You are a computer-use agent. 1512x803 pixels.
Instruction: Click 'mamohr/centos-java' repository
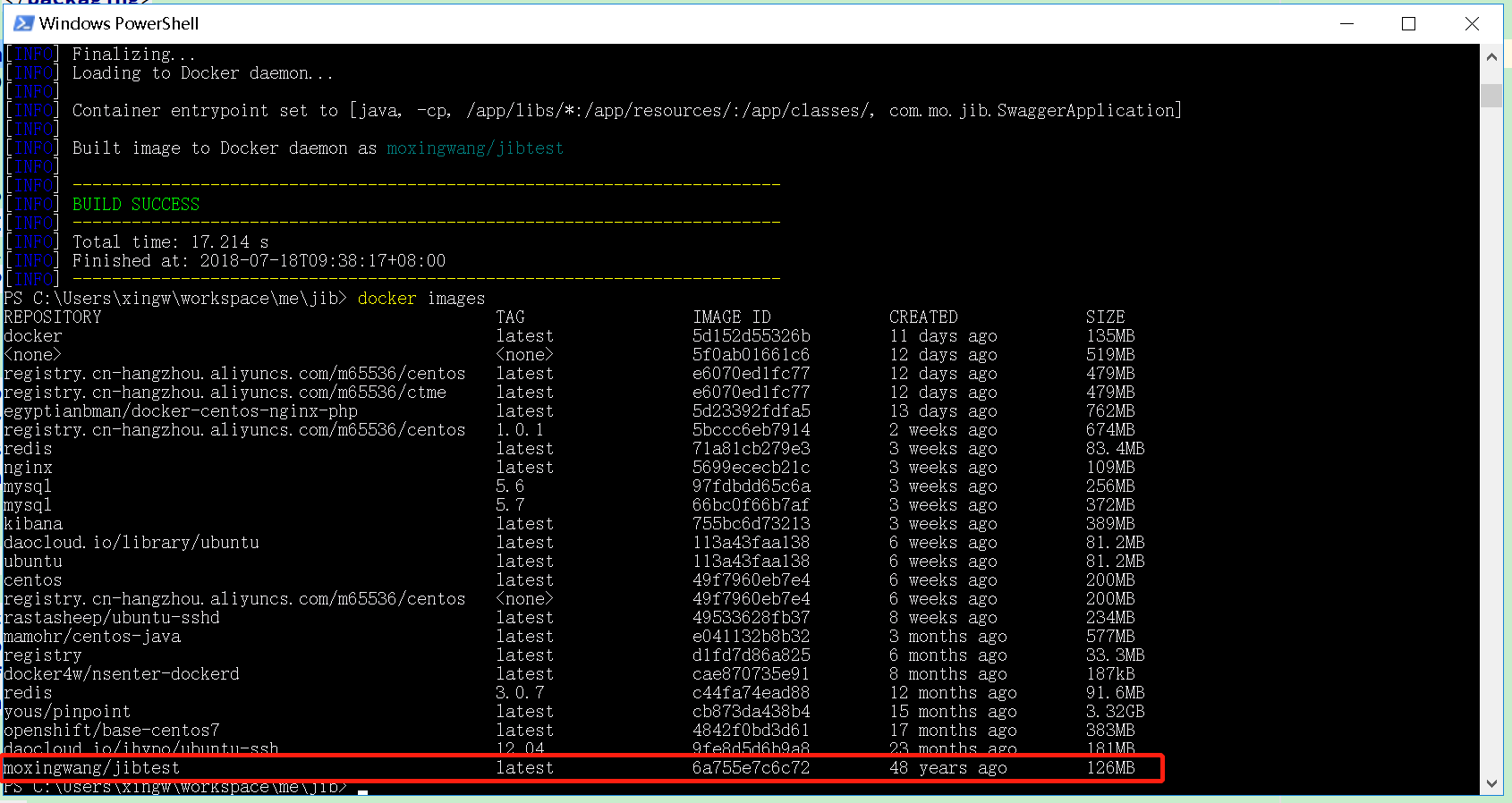[92, 637]
